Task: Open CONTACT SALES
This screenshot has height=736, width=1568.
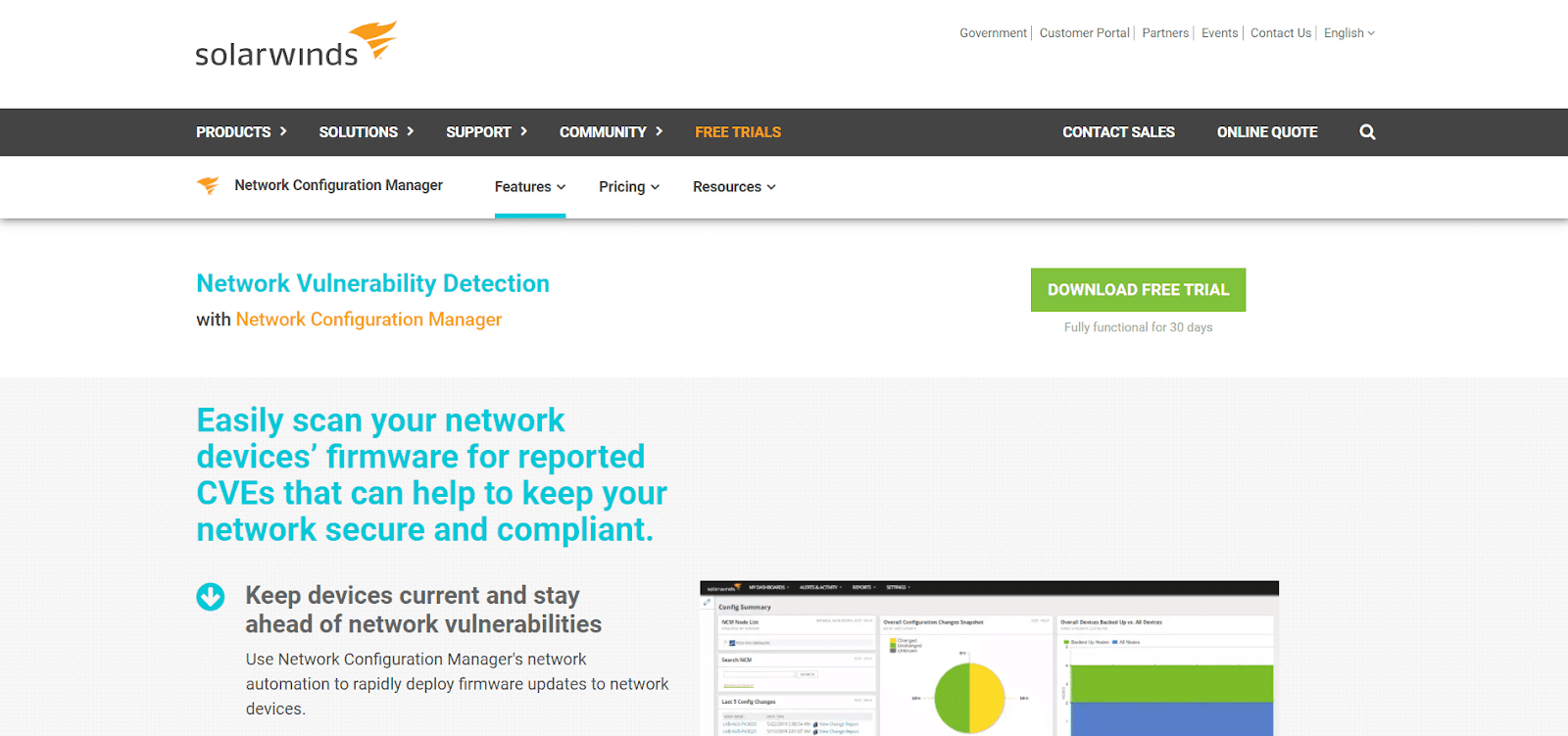Action: 1118,132
